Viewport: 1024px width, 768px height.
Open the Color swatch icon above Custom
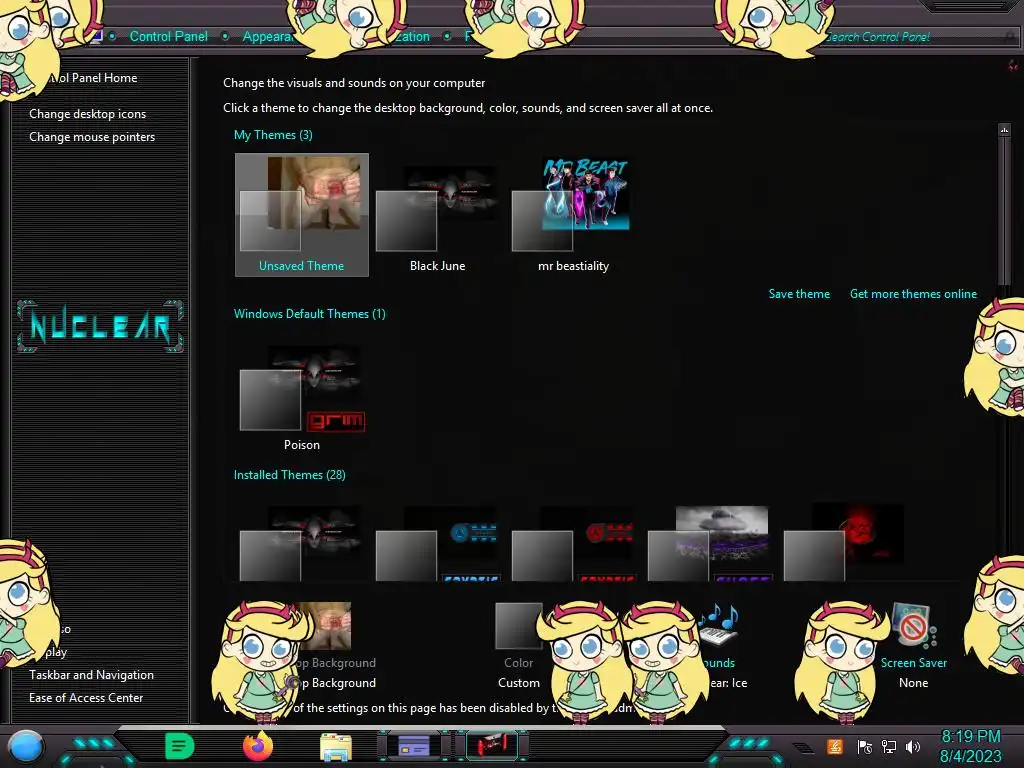[x=519, y=626]
